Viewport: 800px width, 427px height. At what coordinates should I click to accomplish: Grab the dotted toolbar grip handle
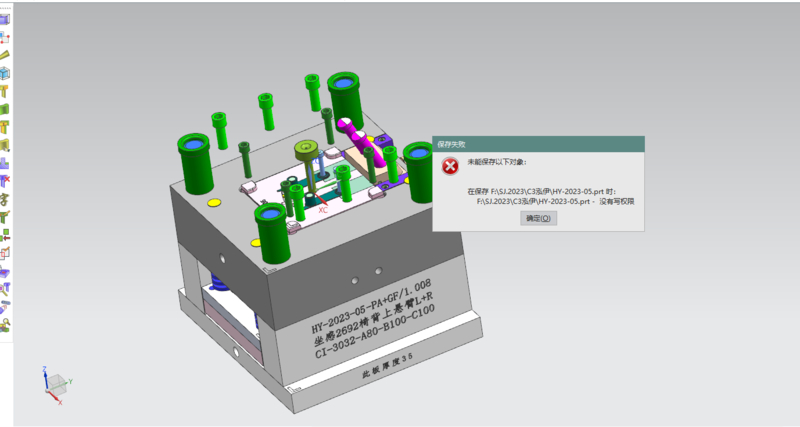[x=5, y=8]
